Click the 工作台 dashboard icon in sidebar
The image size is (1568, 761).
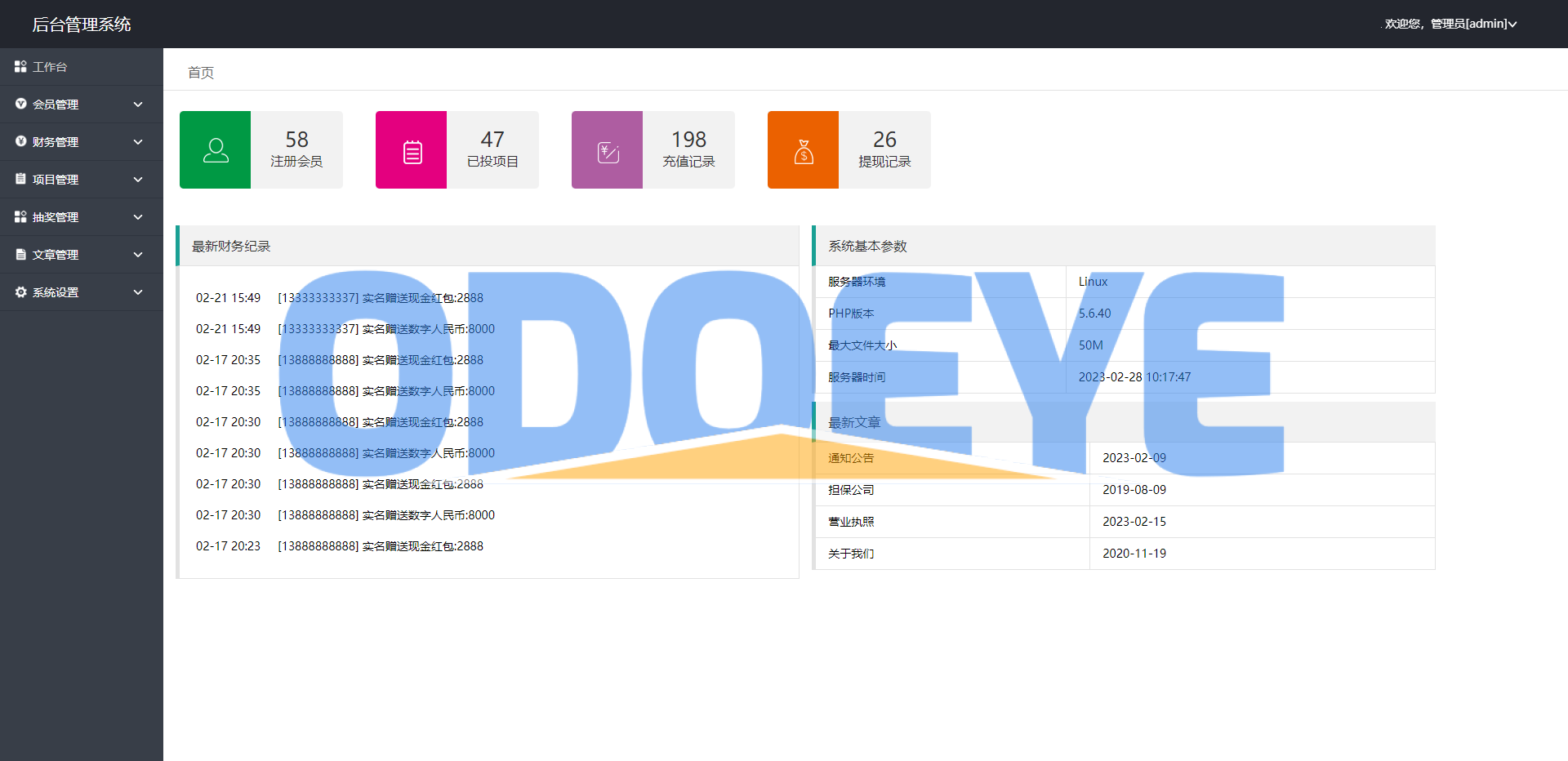20,66
